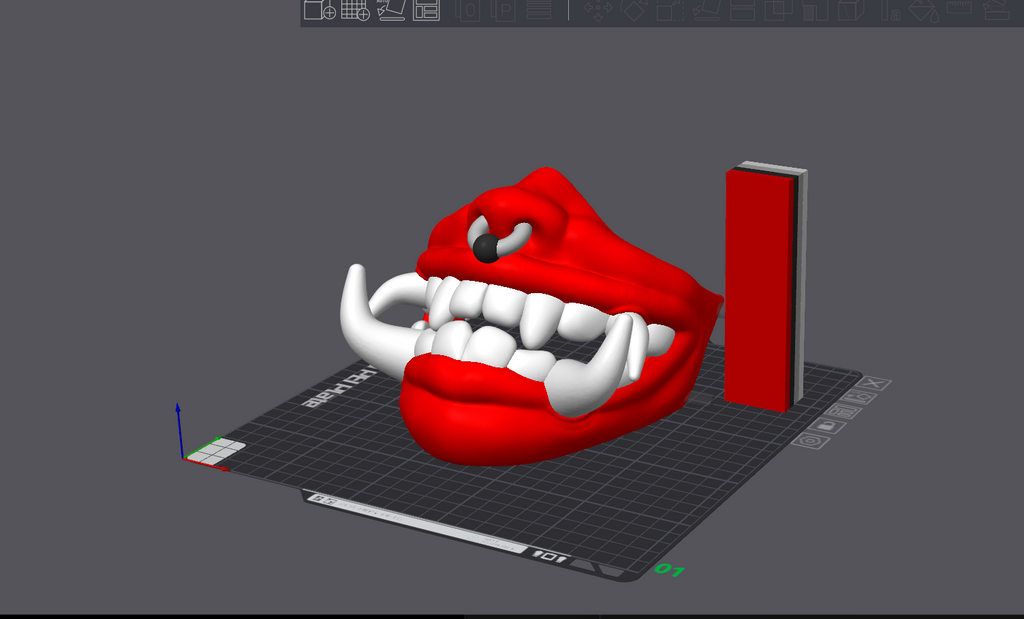The height and width of the screenshot is (619, 1024).
Task: Click the Split to objects icon
Action: pos(468,10)
